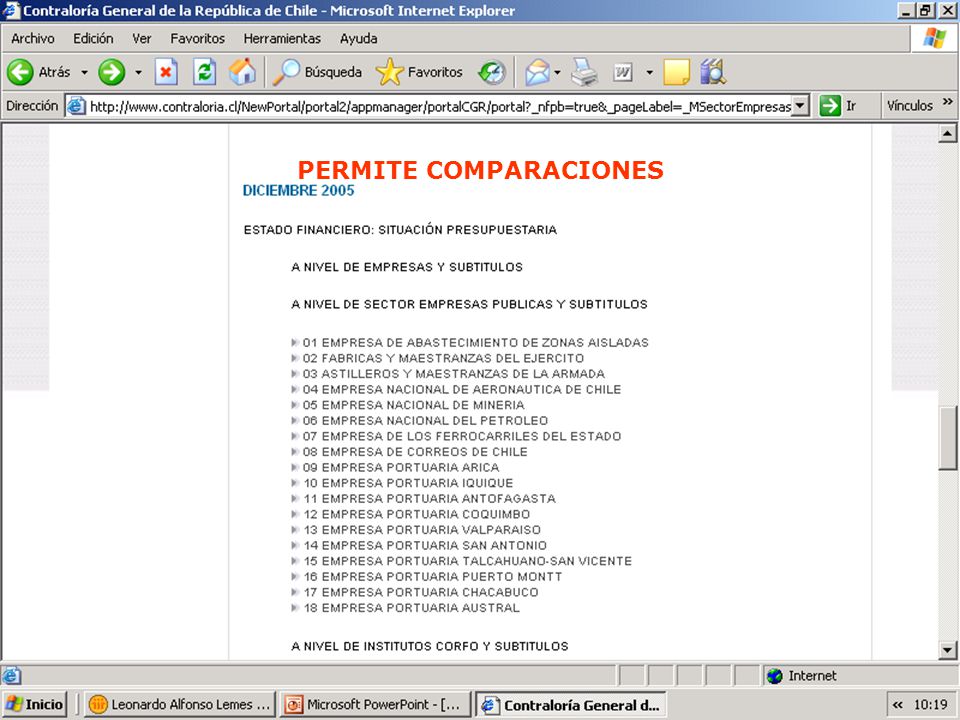This screenshot has height=720, width=960.
Task: Open the Favoritos star panel
Action: click(419, 72)
